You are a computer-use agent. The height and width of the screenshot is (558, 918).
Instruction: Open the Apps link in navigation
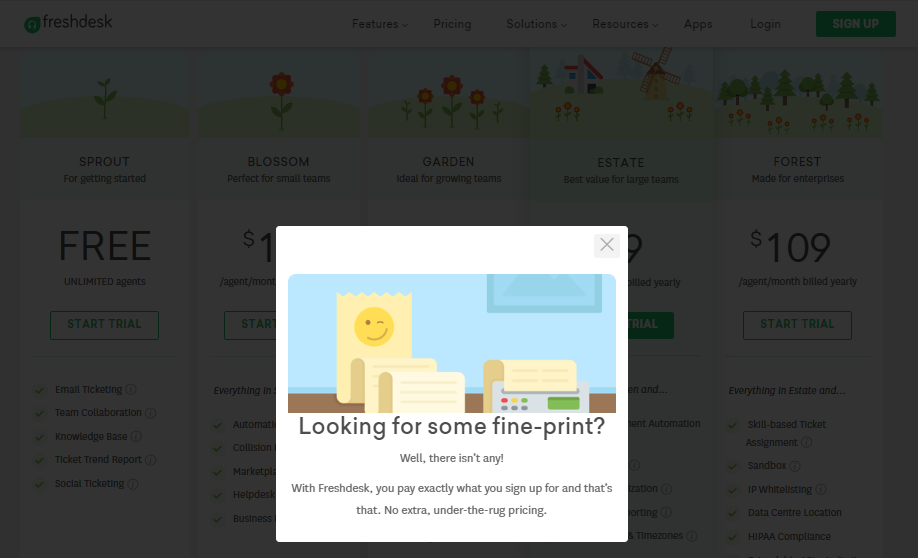coord(698,24)
